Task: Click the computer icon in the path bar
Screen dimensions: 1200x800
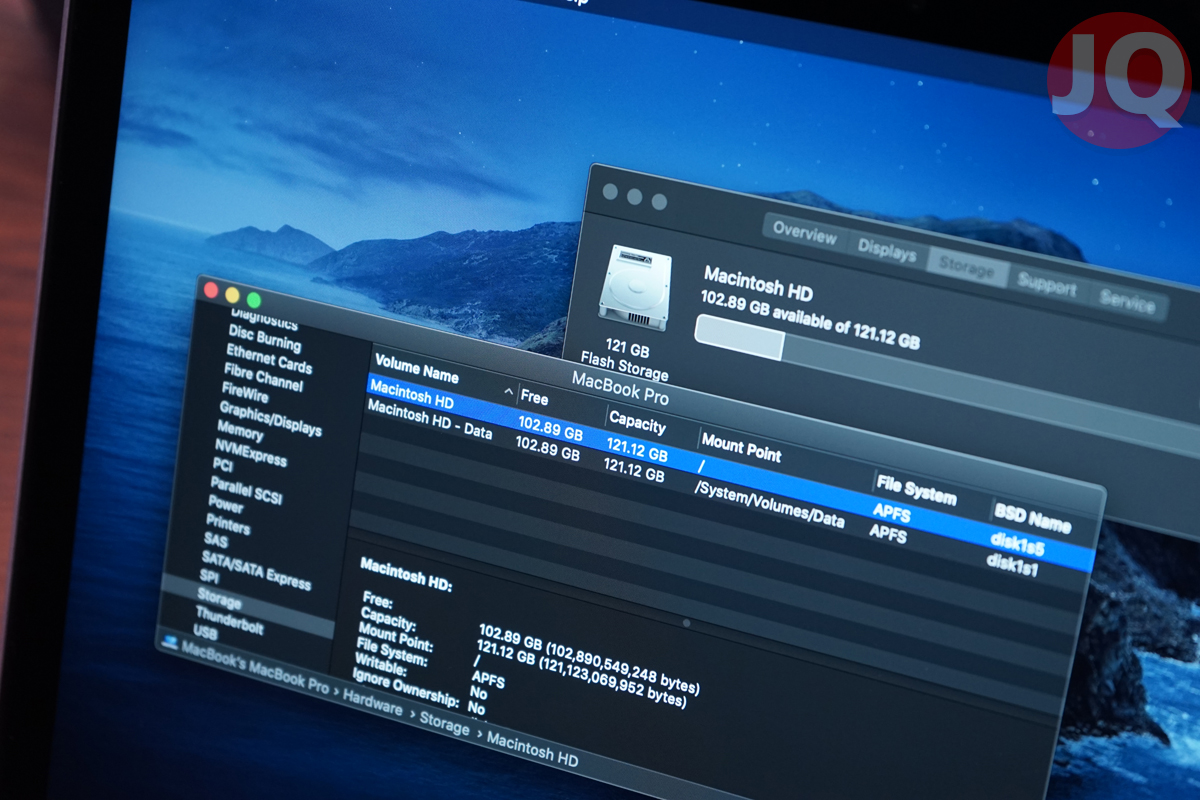Action: 170,640
